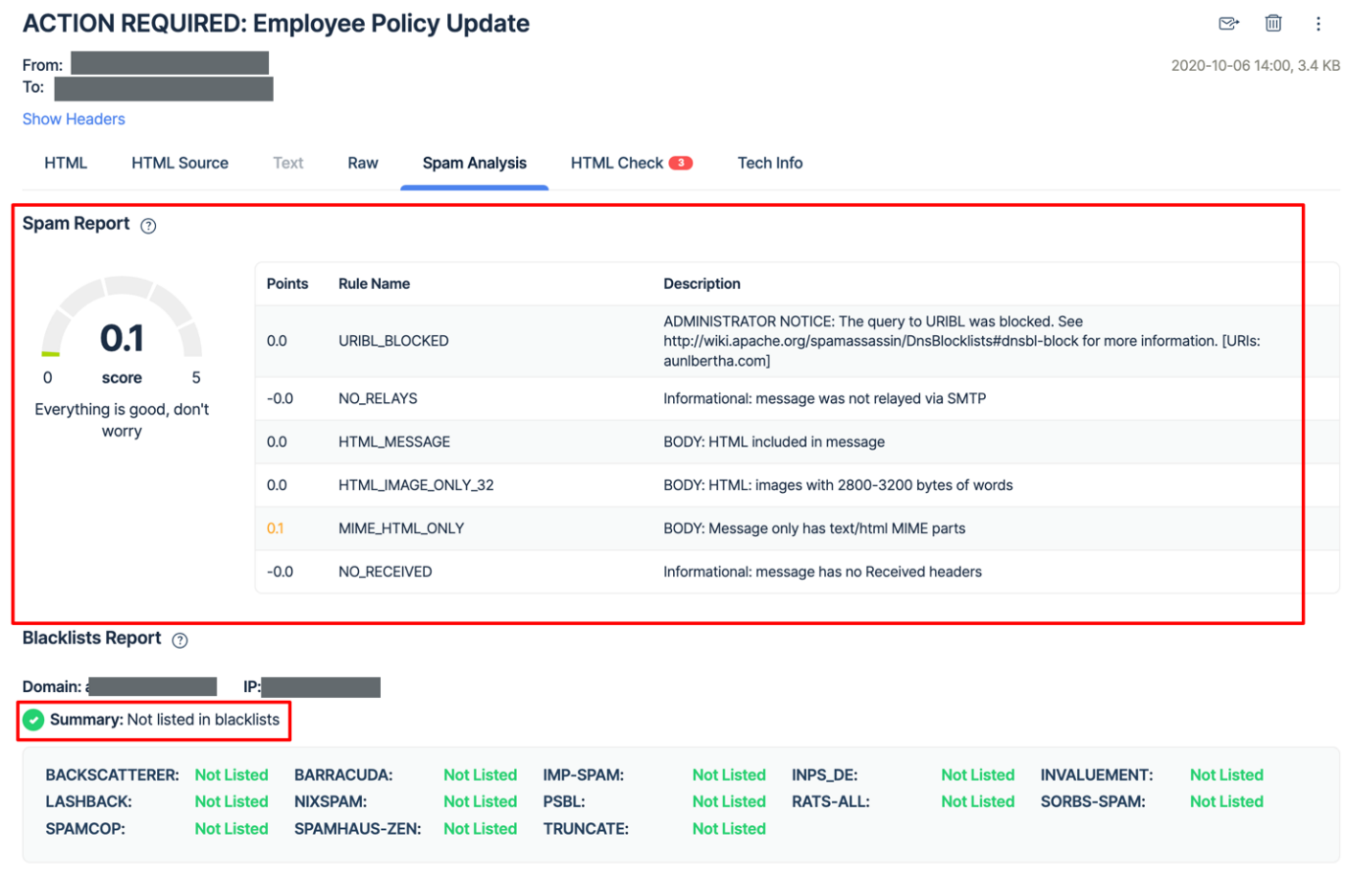Click the red HTML Check badge
Viewport: 1345px width, 896px height.
coord(681,163)
